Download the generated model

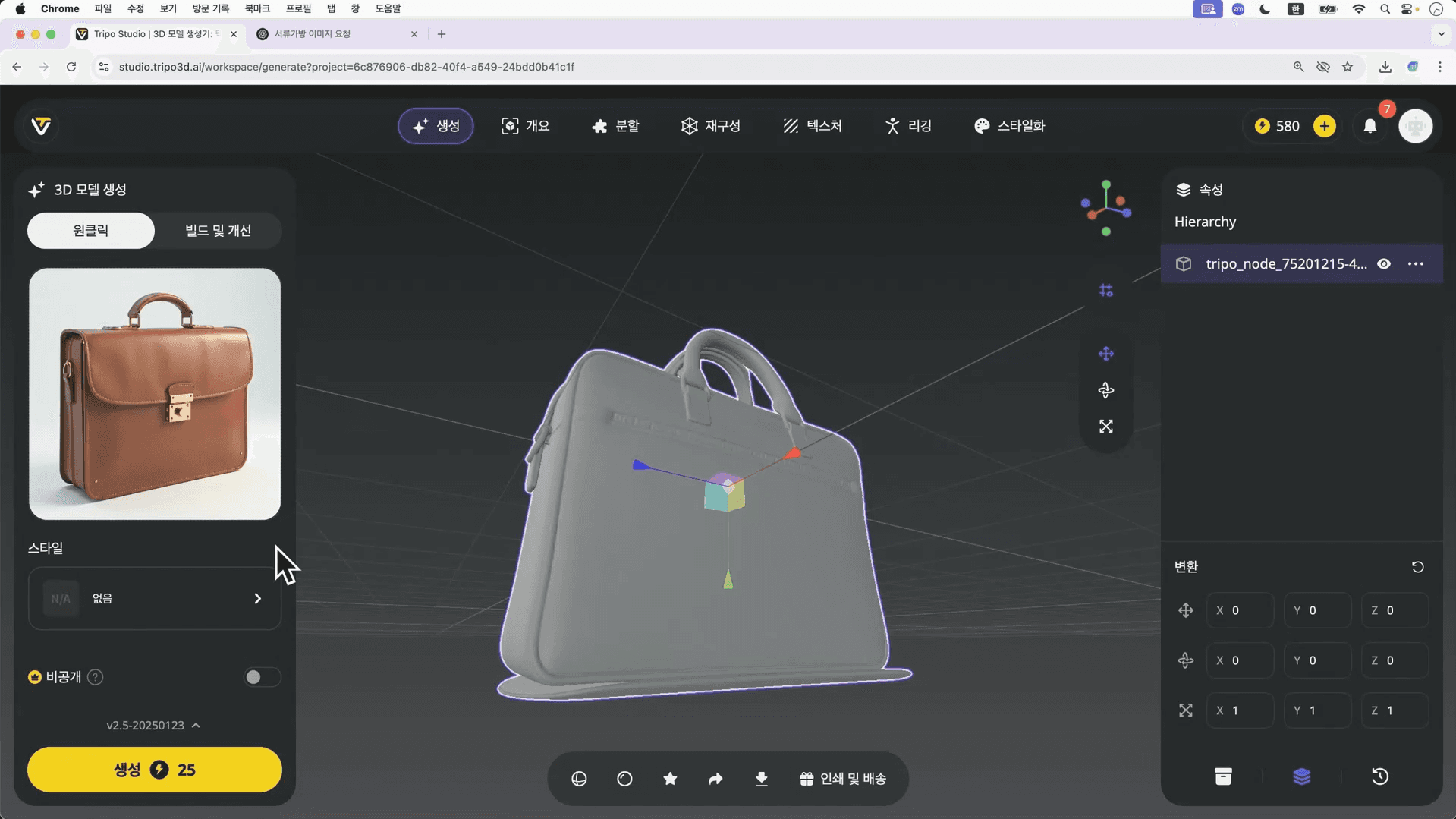pyautogui.click(x=761, y=778)
